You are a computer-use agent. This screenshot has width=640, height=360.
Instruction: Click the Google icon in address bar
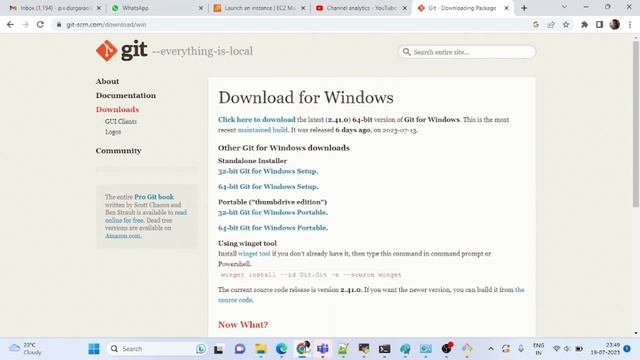536,24
